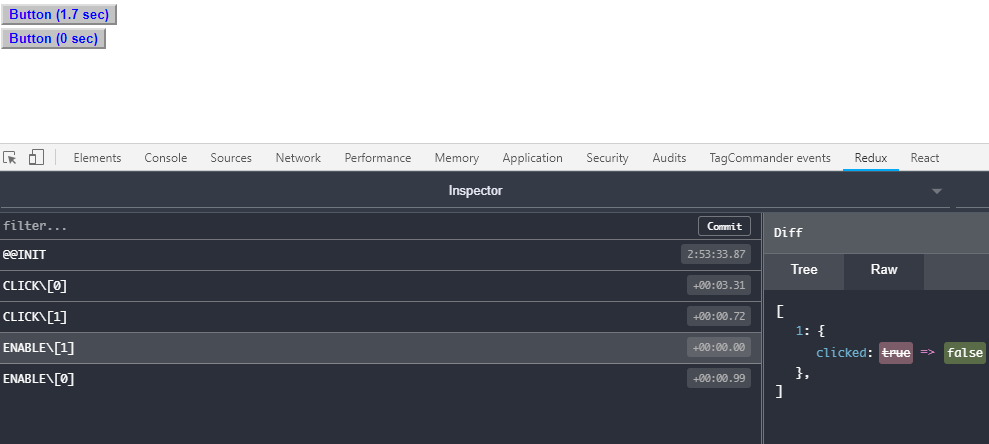
Task: Focus the action filter input field
Action: point(340,226)
